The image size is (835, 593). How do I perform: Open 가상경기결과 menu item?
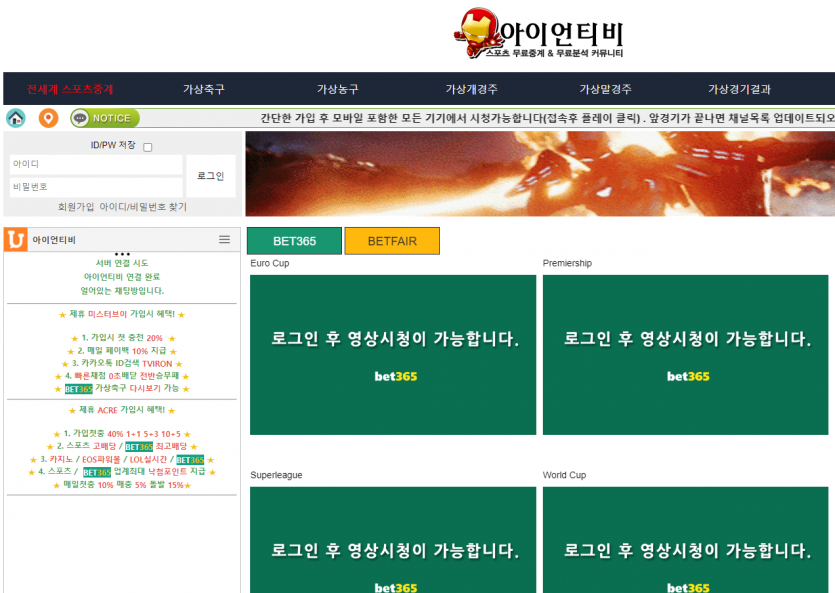click(739, 89)
